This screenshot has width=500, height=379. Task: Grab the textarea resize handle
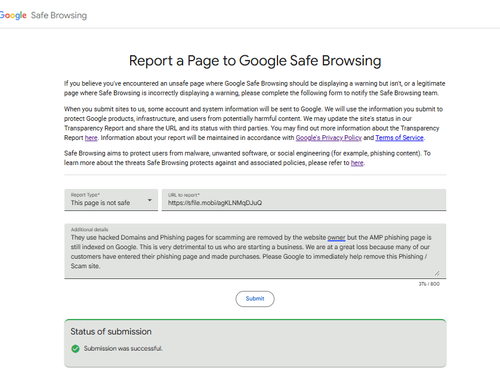tap(437, 273)
